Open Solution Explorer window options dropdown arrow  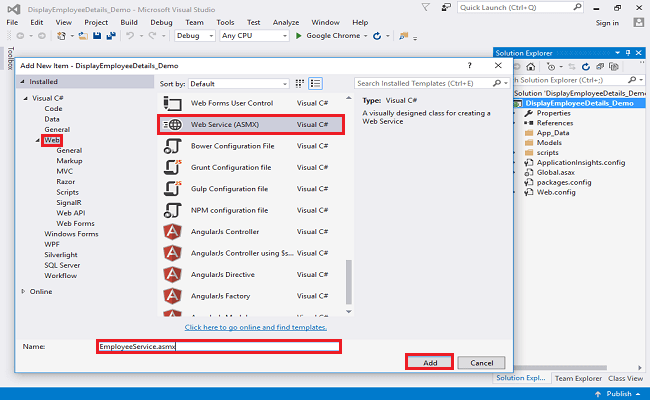[617, 53]
